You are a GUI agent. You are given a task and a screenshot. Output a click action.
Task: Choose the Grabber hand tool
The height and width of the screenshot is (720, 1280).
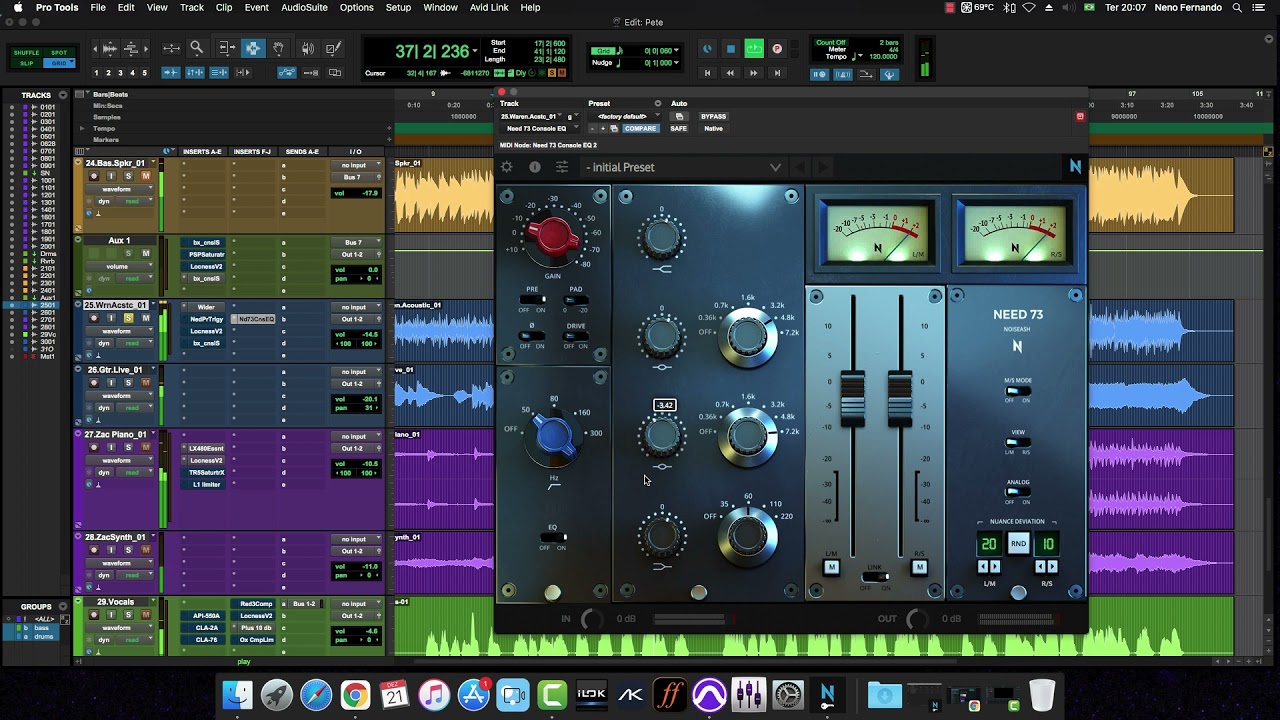click(279, 48)
